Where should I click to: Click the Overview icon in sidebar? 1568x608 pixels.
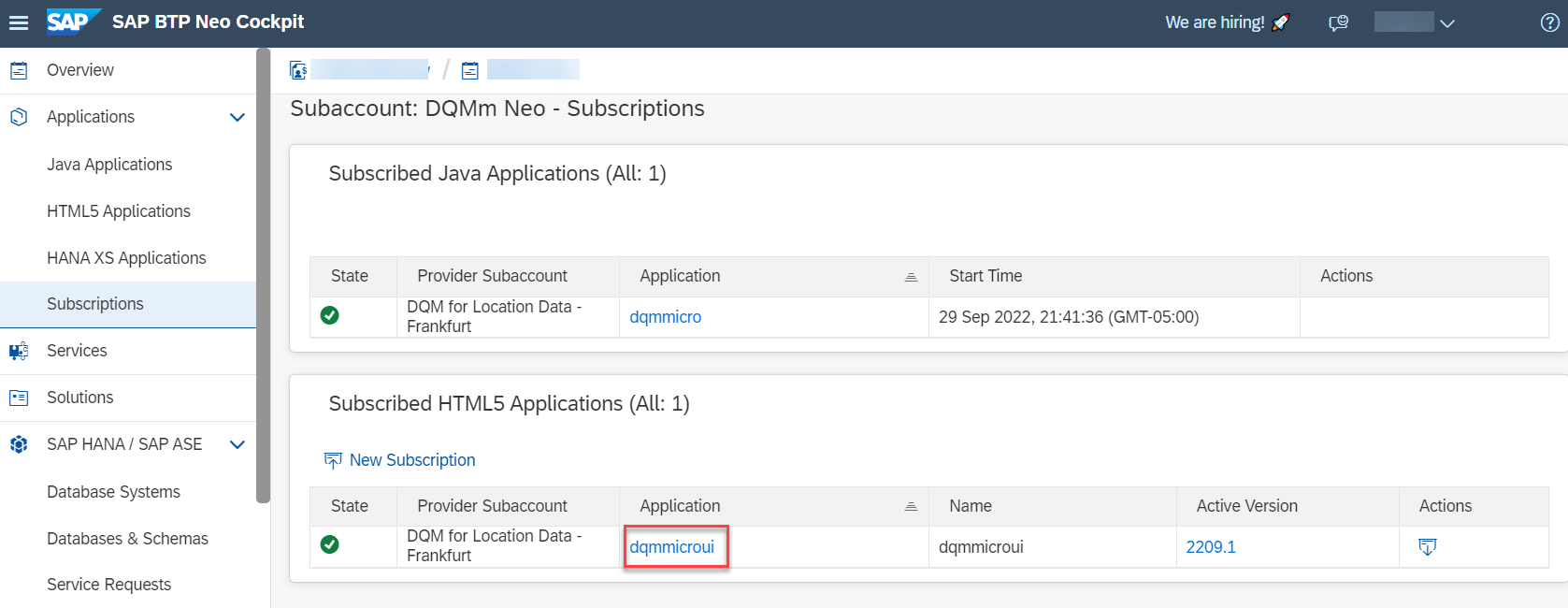19,70
